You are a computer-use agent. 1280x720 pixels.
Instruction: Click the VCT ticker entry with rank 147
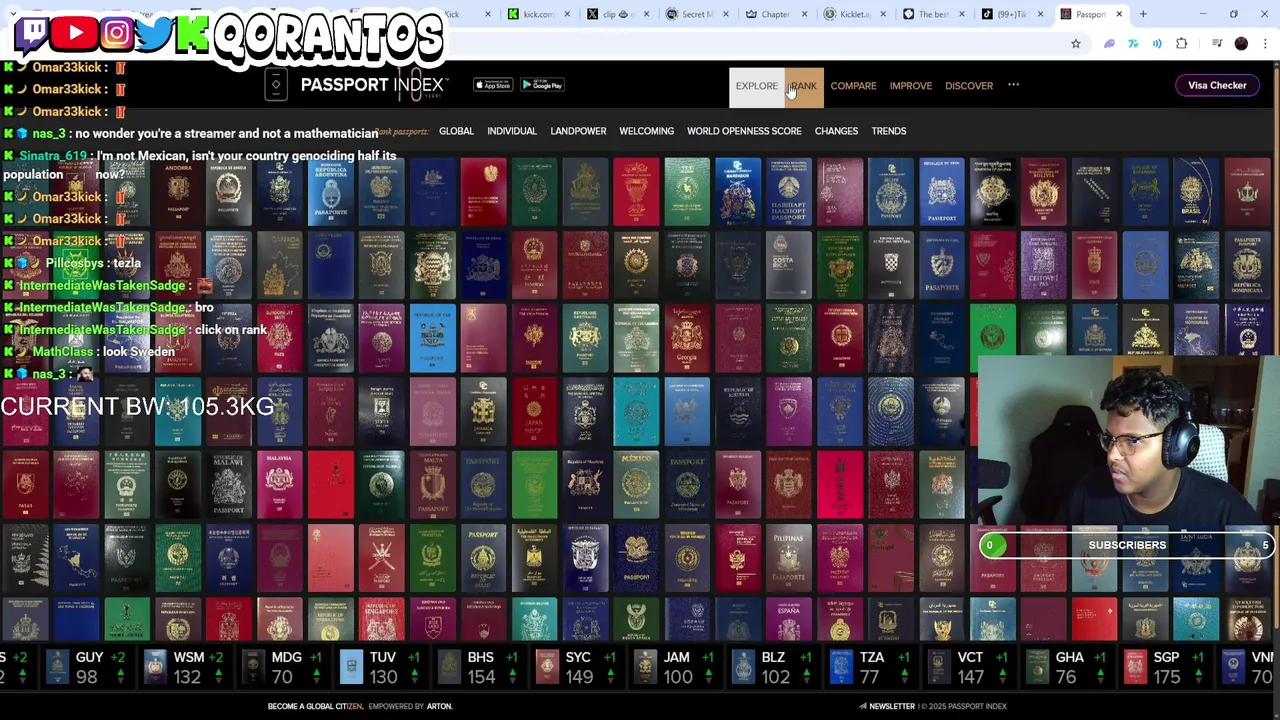click(968, 667)
